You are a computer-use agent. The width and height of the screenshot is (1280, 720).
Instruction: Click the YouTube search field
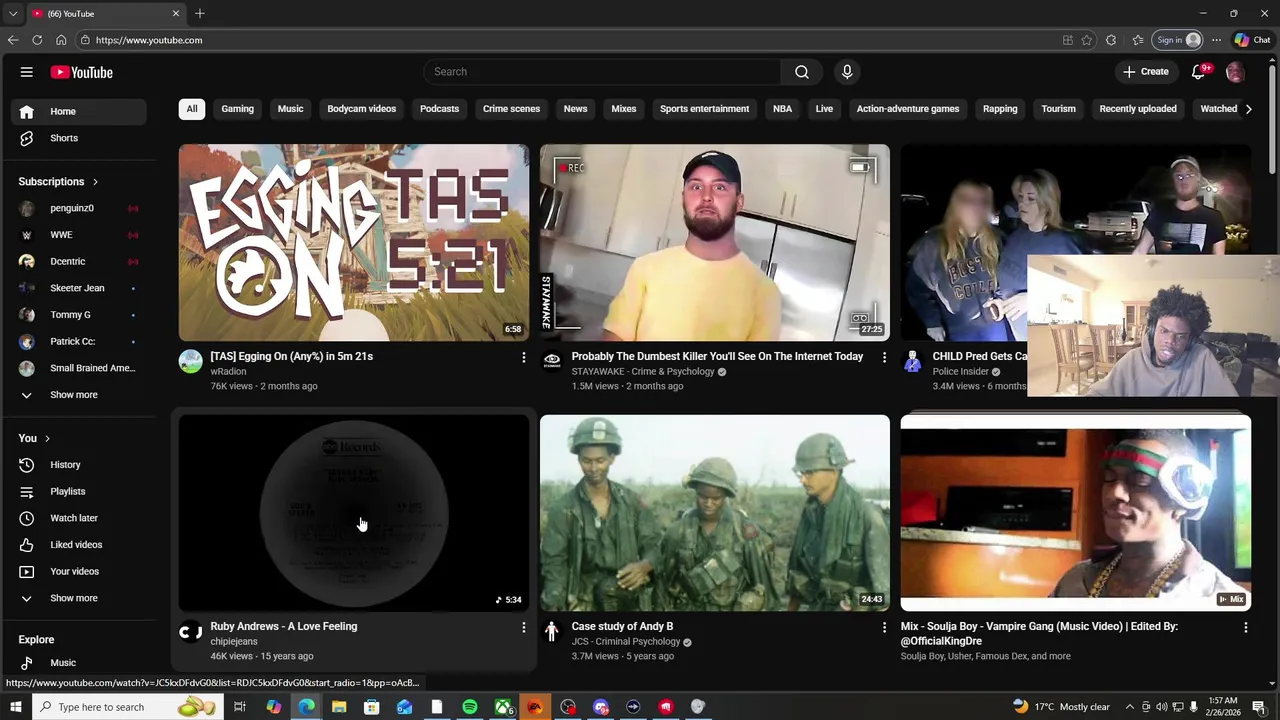602,72
